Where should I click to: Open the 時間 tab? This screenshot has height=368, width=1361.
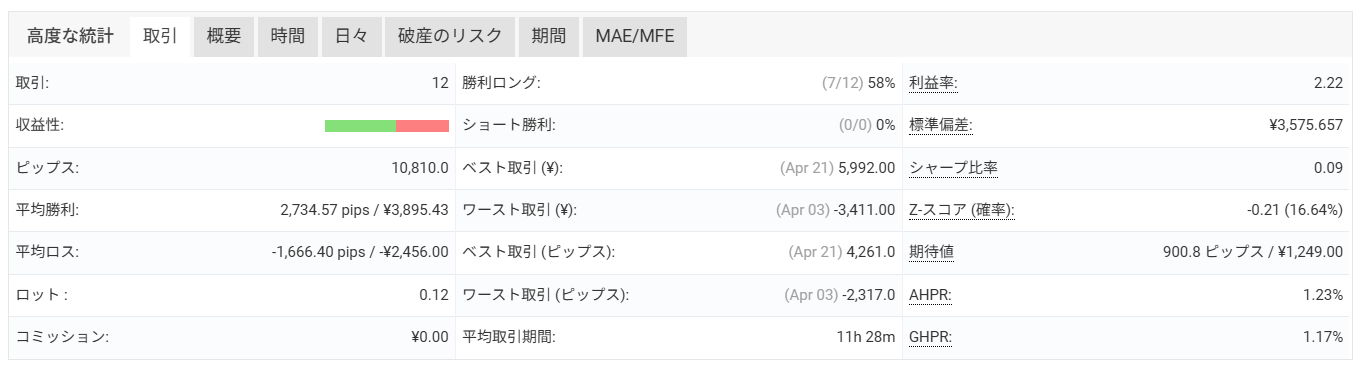coord(288,37)
